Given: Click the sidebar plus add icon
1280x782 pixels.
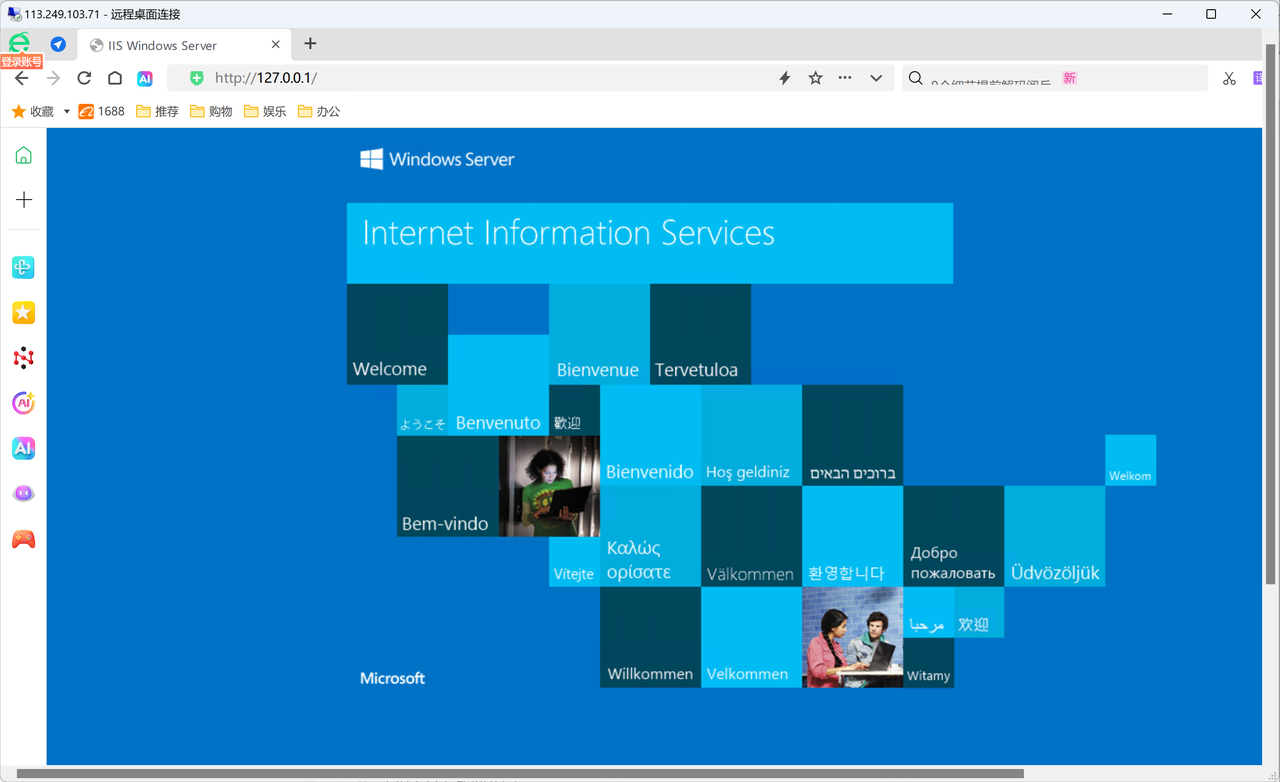Looking at the screenshot, I should click(x=23, y=200).
